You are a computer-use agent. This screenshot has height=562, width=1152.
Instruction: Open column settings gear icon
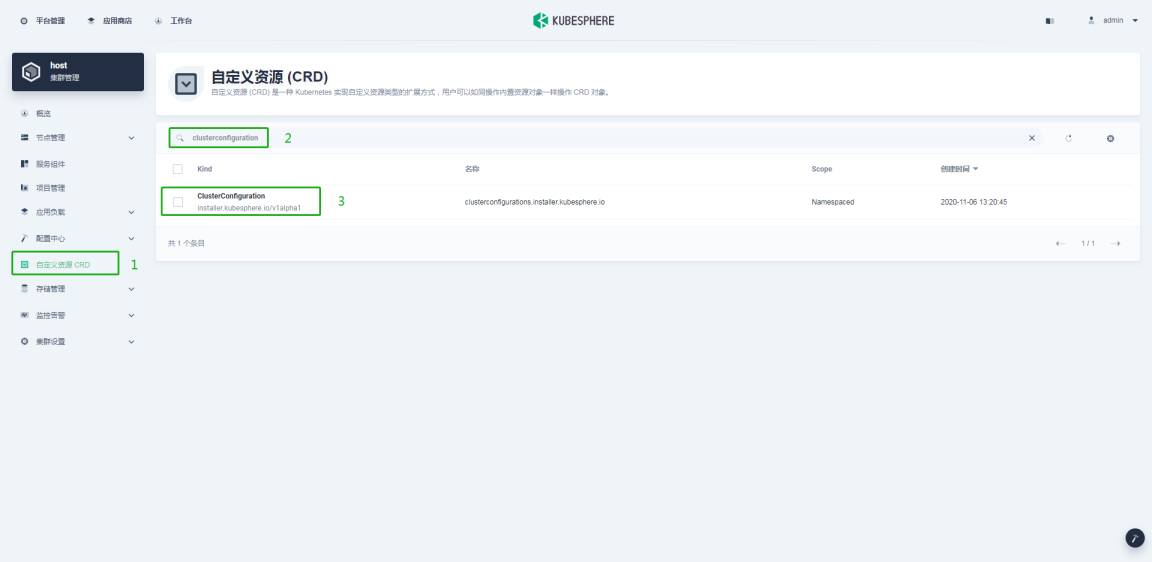(x=1110, y=138)
